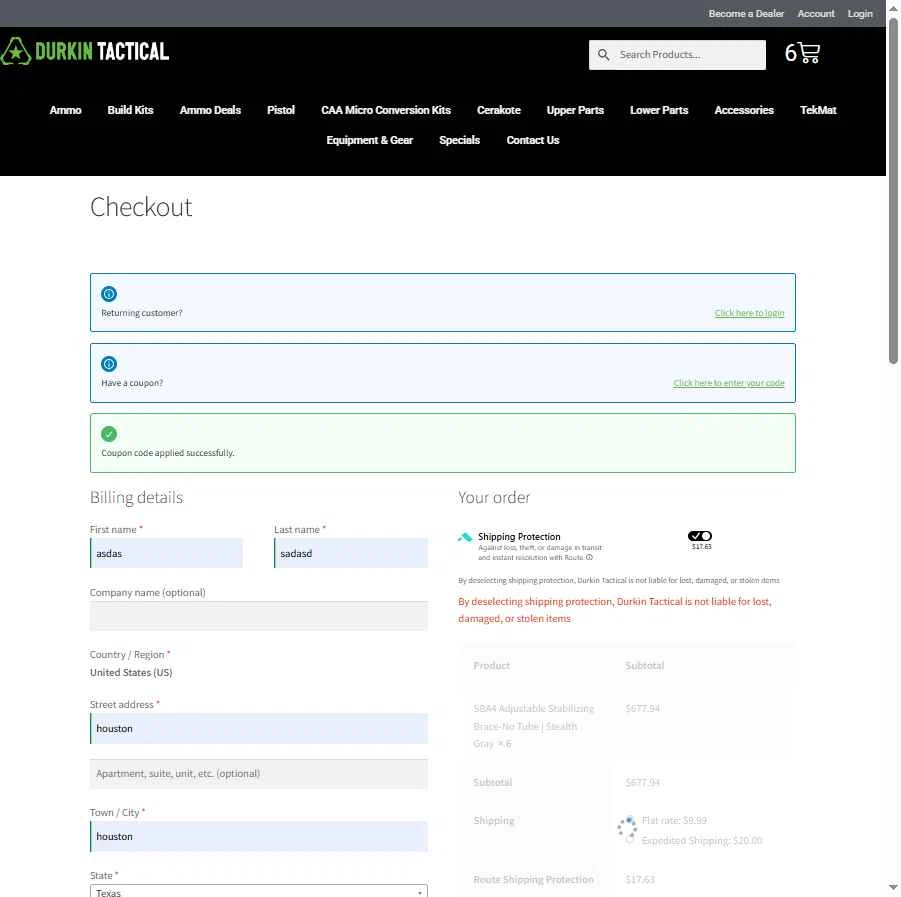Open the Ammo menu

(66, 110)
